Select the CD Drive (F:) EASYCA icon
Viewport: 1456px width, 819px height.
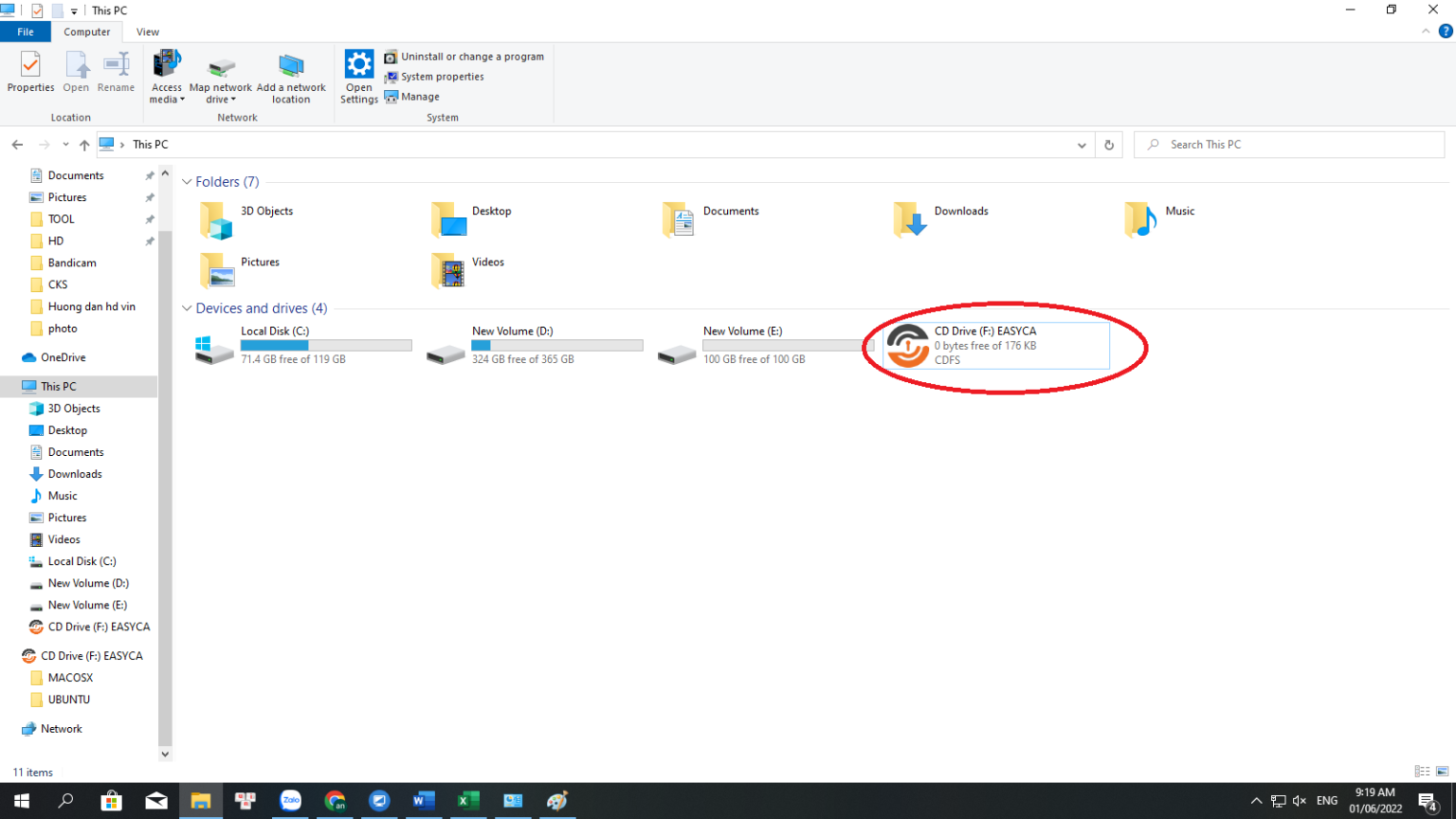click(x=908, y=346)
